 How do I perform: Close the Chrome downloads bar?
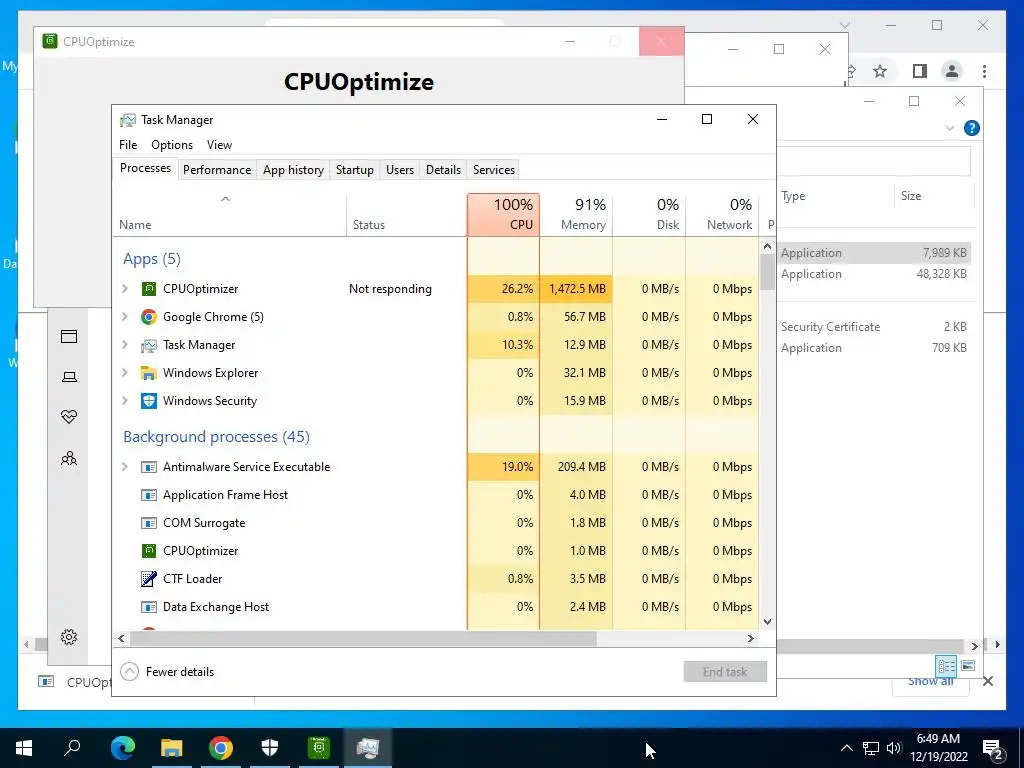[x=988, y=681]
